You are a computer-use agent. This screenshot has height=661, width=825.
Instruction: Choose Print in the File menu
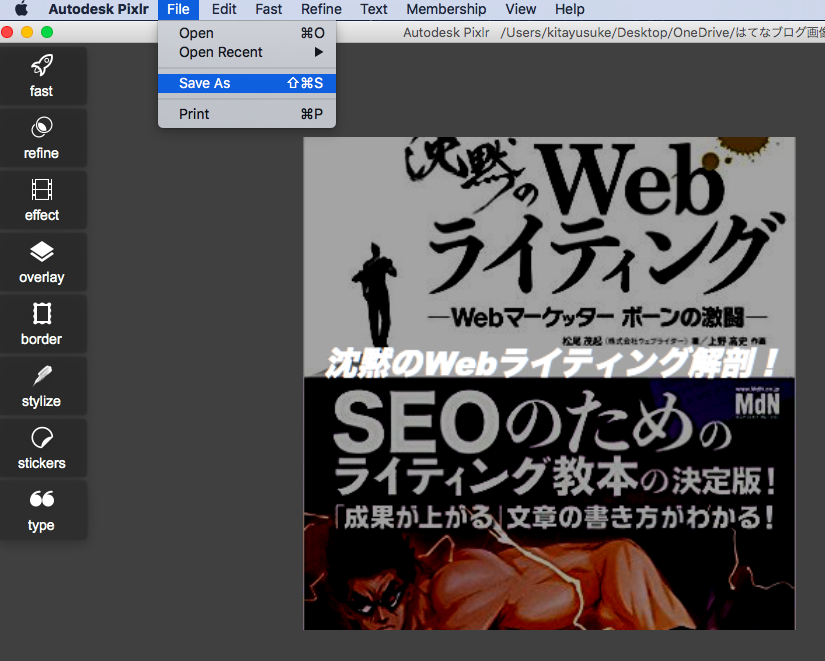pos(247,114)
